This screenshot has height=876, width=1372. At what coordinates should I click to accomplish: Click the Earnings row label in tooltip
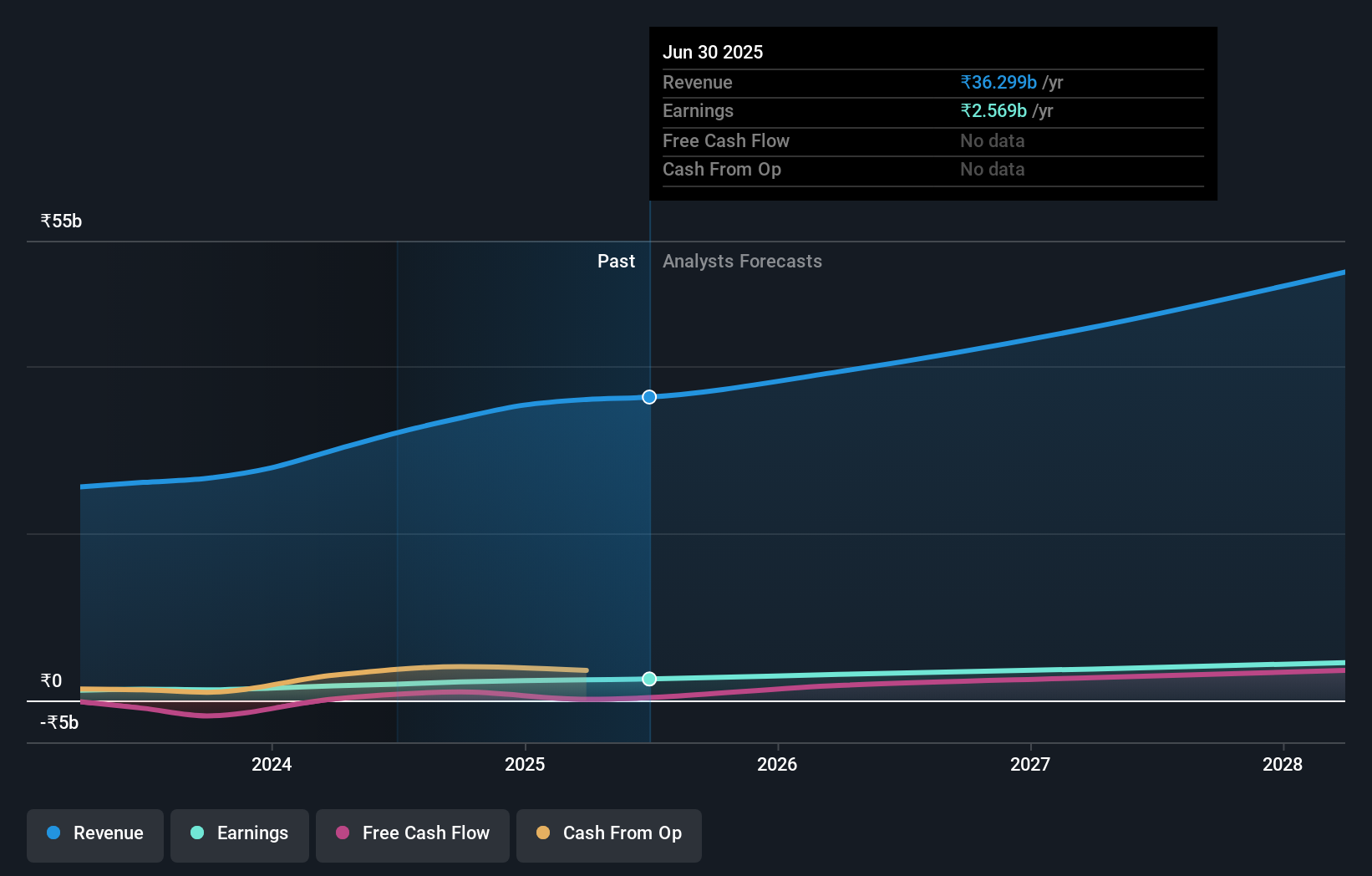(x=698, y=110)
